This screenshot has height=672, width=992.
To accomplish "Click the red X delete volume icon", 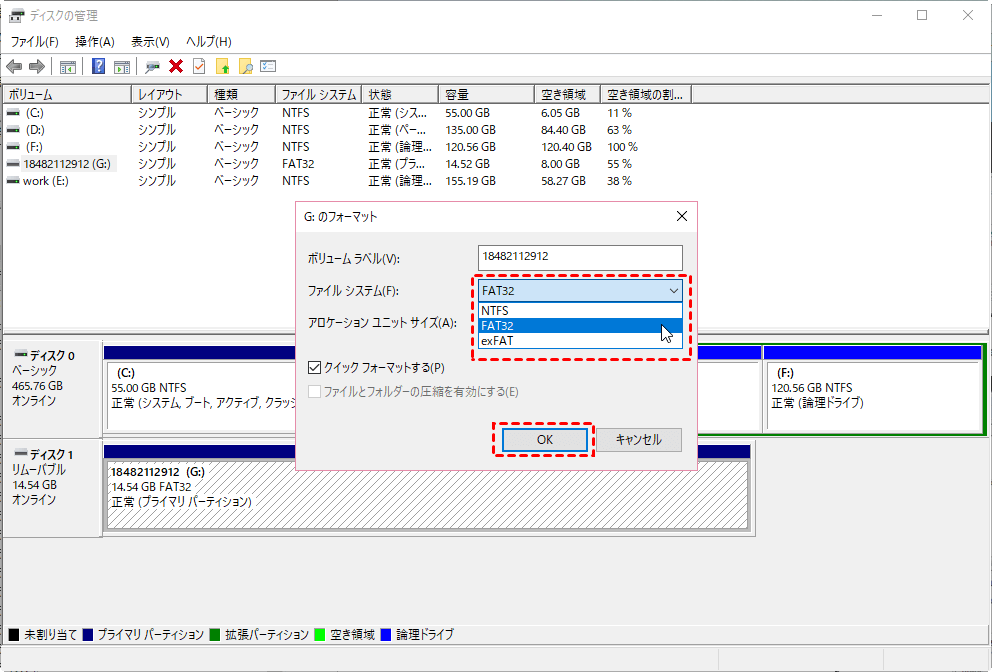I will coord(175,67).
